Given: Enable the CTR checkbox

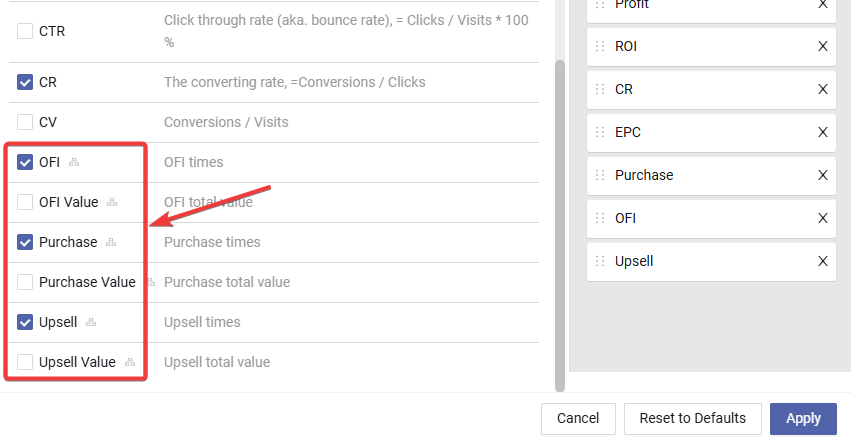Looking at the screenshot, I should pyautogui.click(x=25, y=31).
